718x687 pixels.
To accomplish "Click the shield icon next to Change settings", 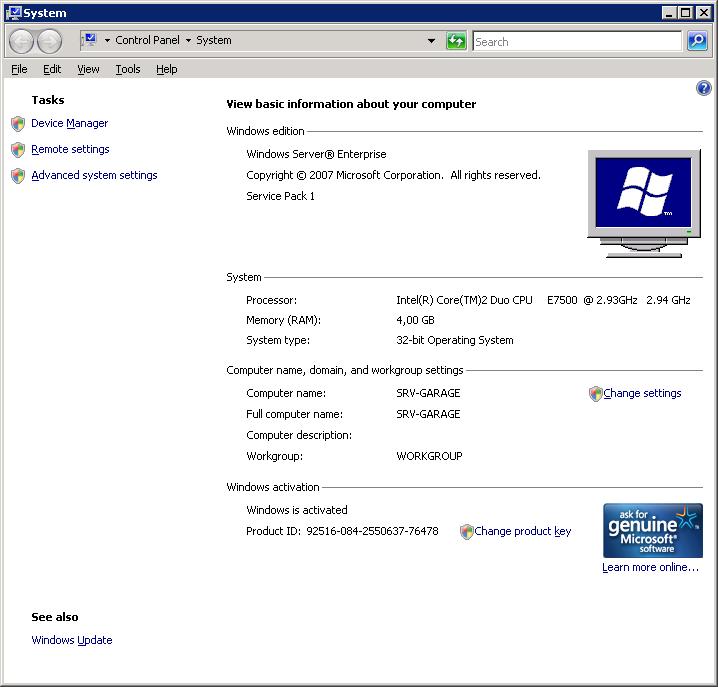I will (x=596, y=394).
